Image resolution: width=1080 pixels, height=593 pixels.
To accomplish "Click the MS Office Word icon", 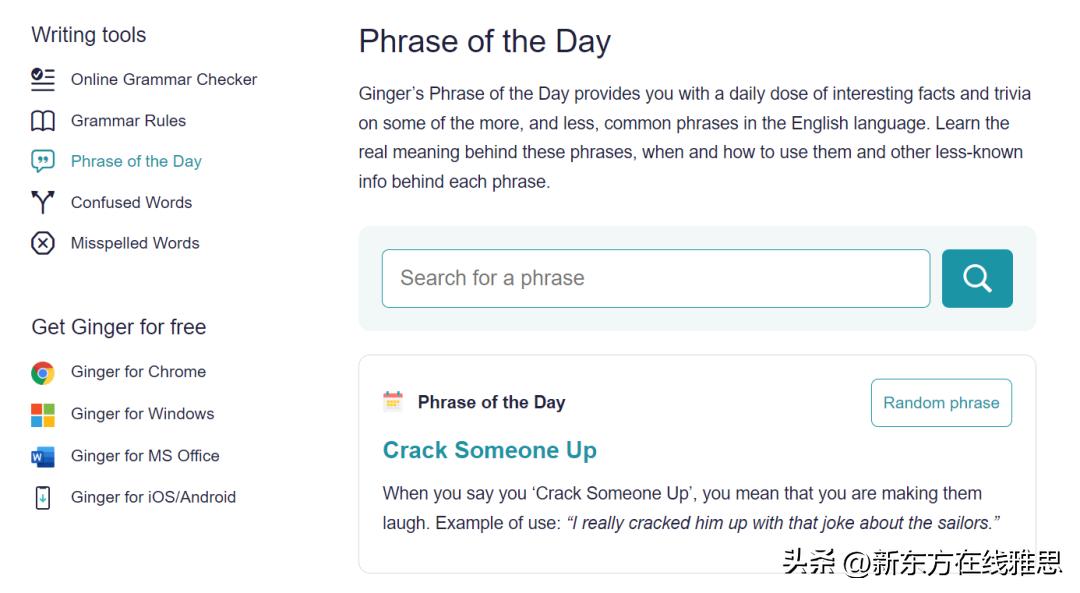I will [x=43, y=457].
